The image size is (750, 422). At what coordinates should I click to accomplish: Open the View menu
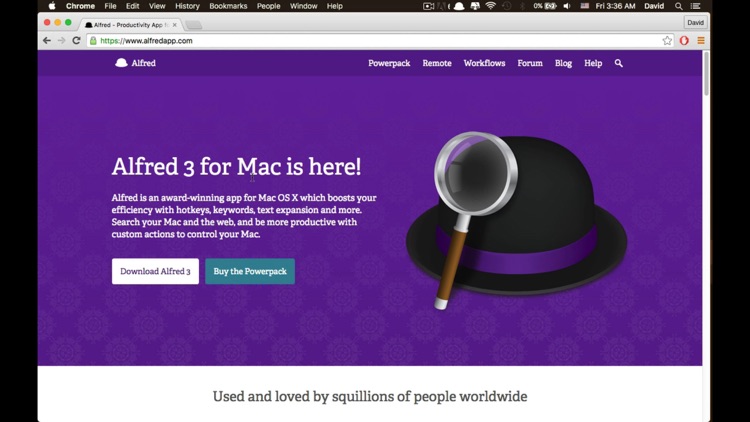click(157, 6)
